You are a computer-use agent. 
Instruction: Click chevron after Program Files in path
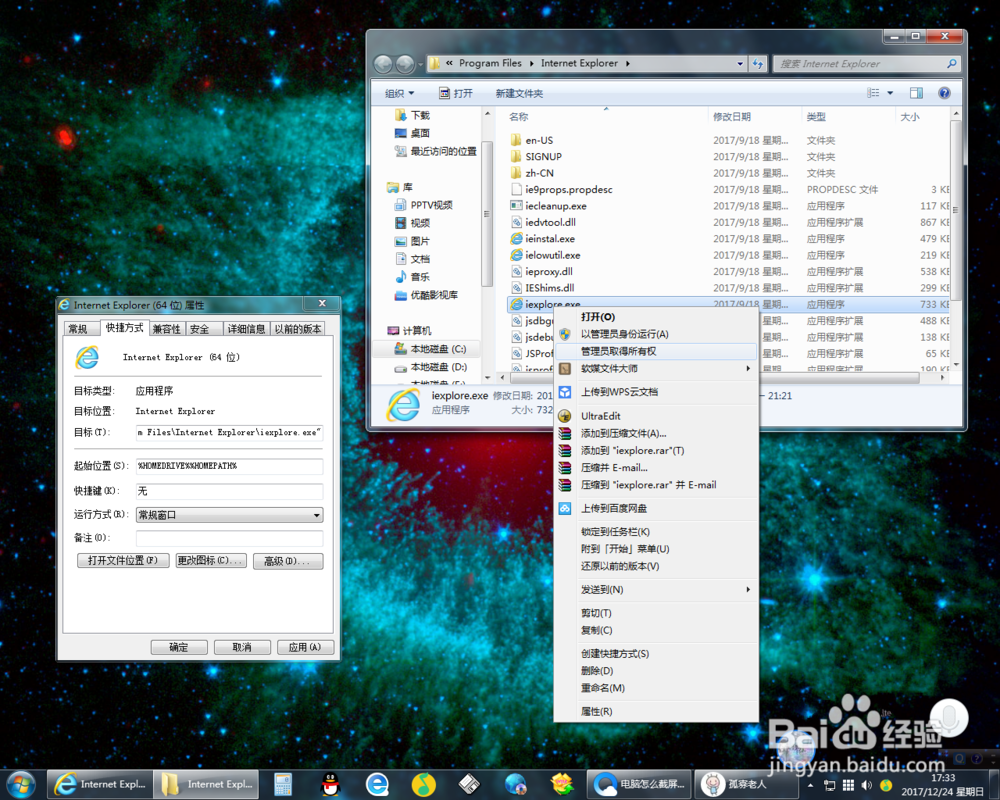pyautogui.click(x=531, y=64)
